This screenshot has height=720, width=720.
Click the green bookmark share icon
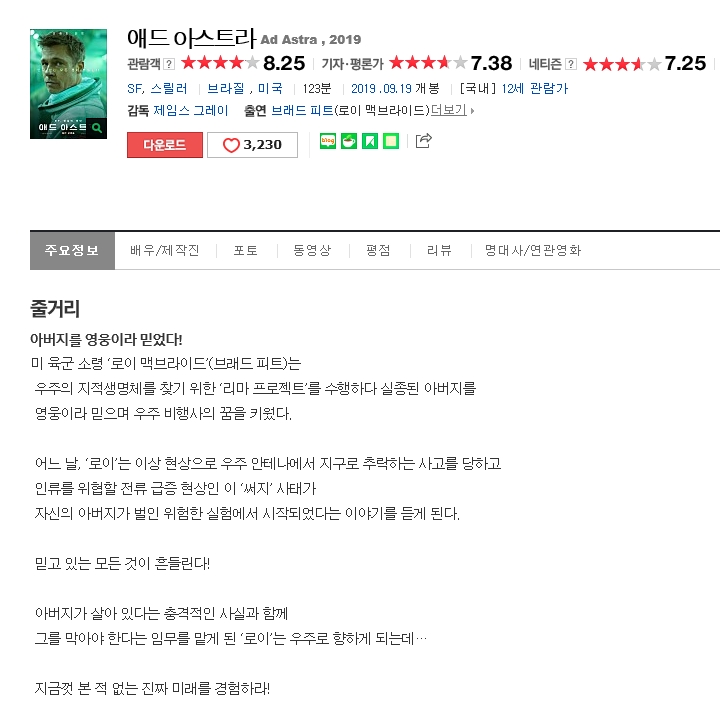(x=370, y=141)
